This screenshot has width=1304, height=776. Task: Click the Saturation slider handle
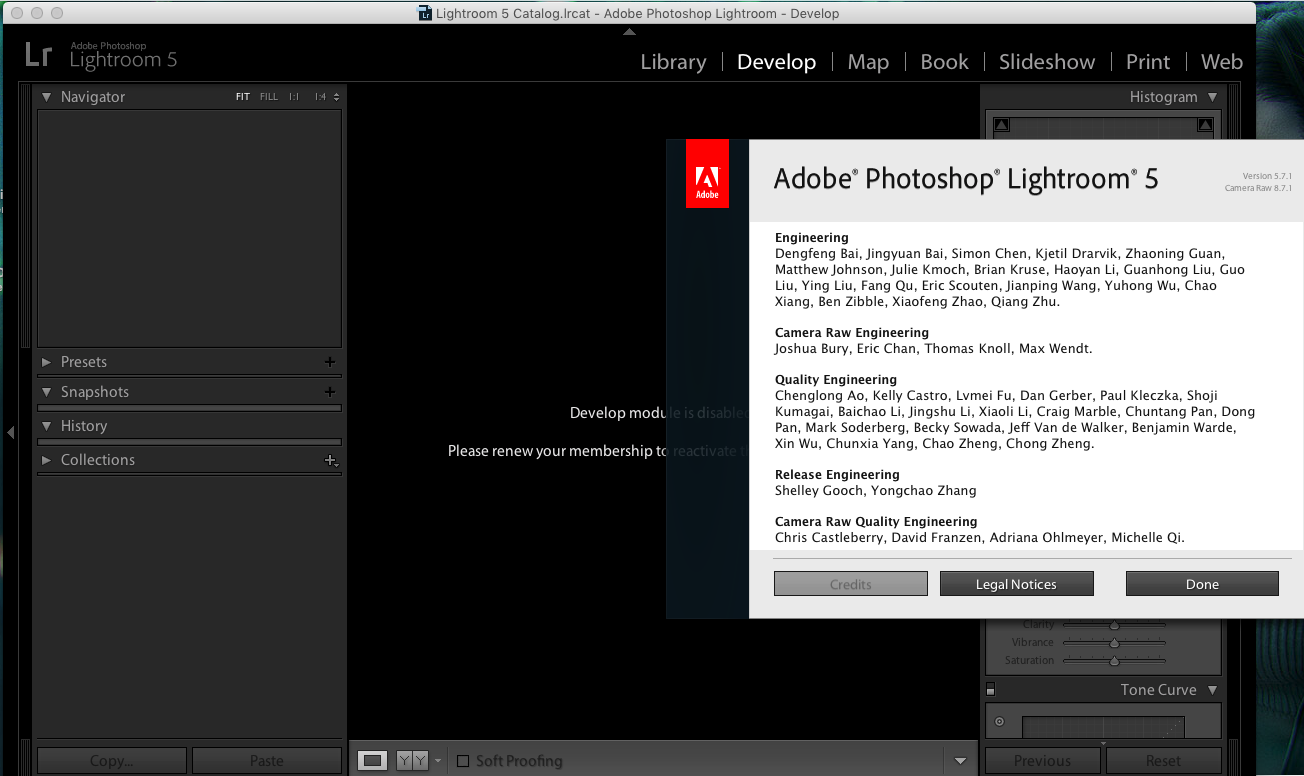click(1114, 661)
